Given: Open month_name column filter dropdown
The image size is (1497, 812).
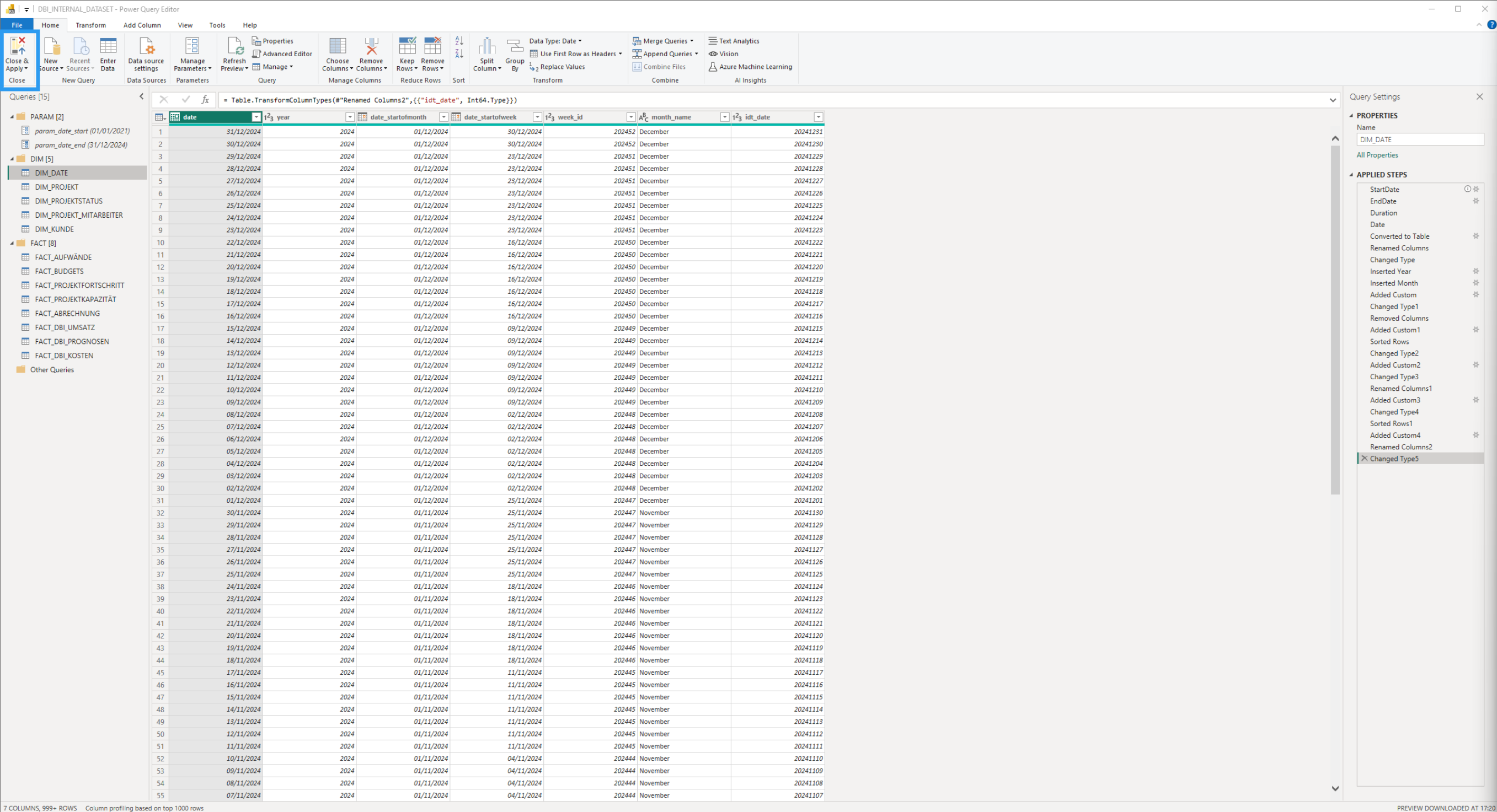Looking at the screenshot, I should [x=725, y=117].
